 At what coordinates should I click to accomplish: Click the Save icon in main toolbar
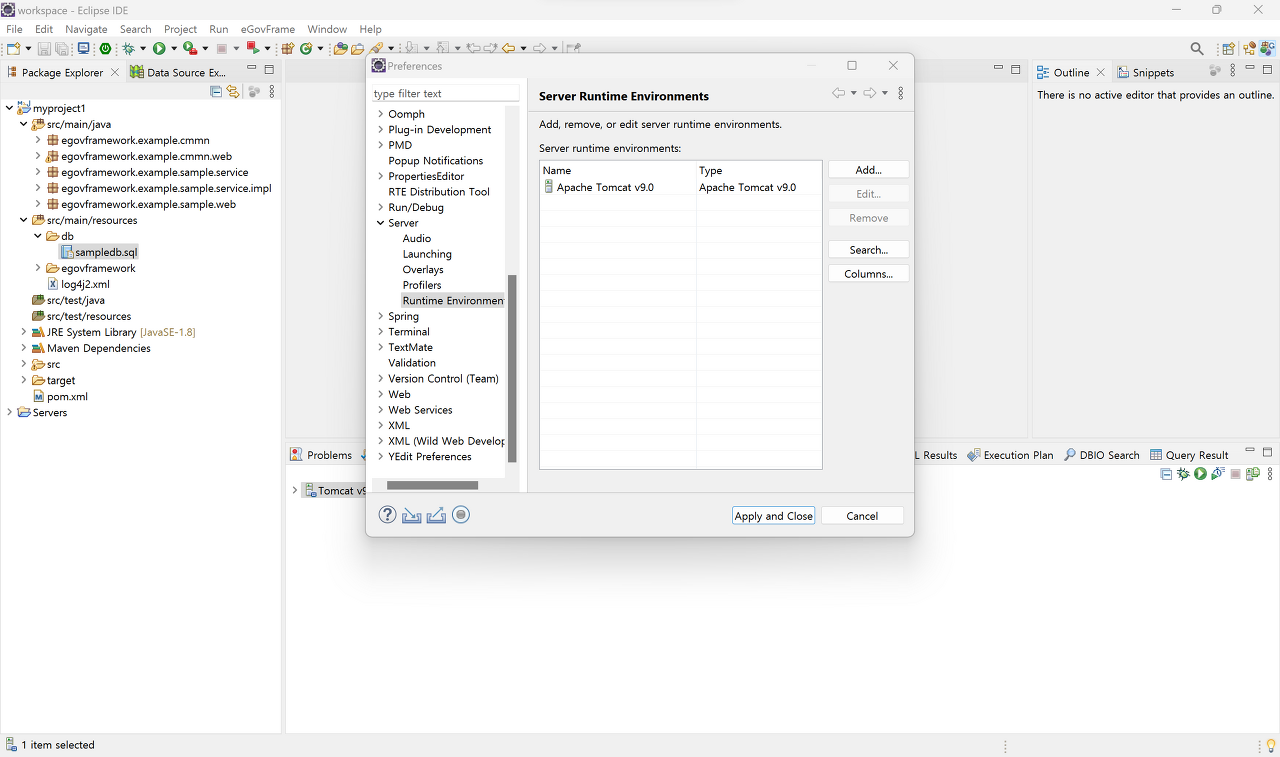(x=44, y=48)
